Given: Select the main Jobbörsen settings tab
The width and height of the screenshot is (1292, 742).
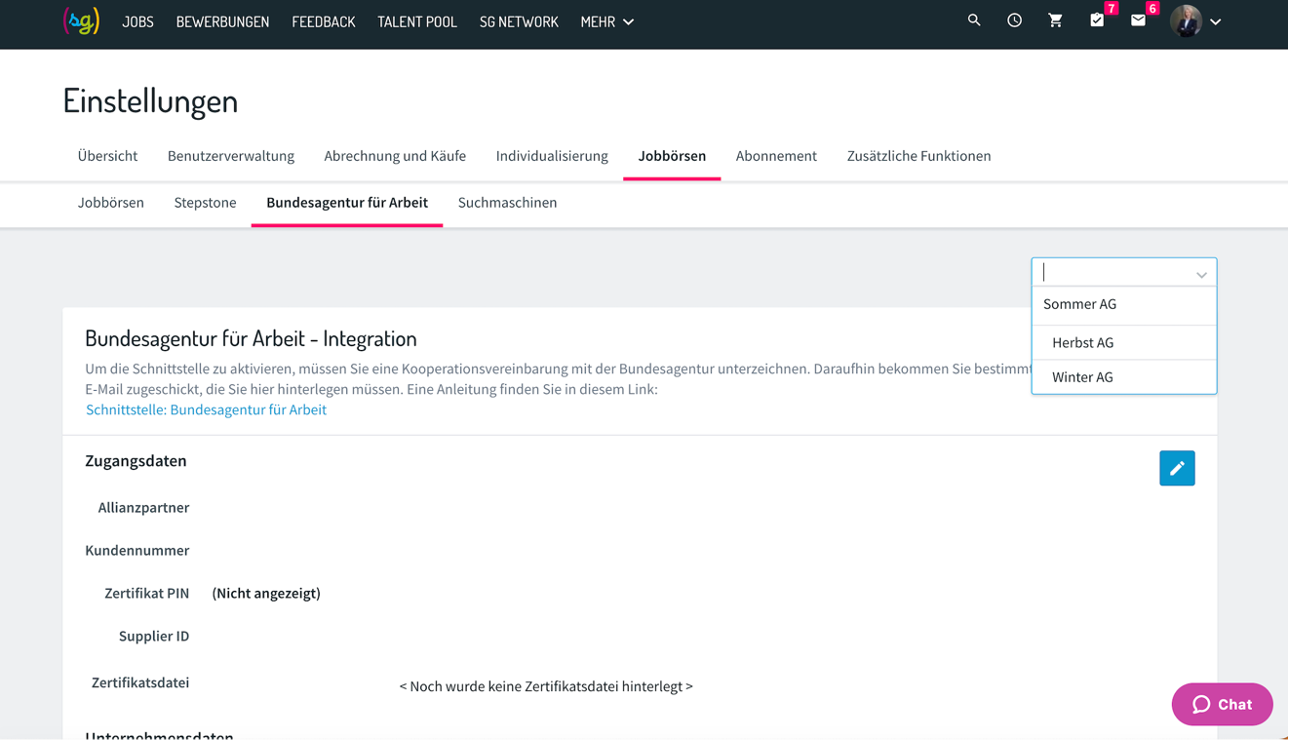Looking at the screenshot, I should click(672, 156).
